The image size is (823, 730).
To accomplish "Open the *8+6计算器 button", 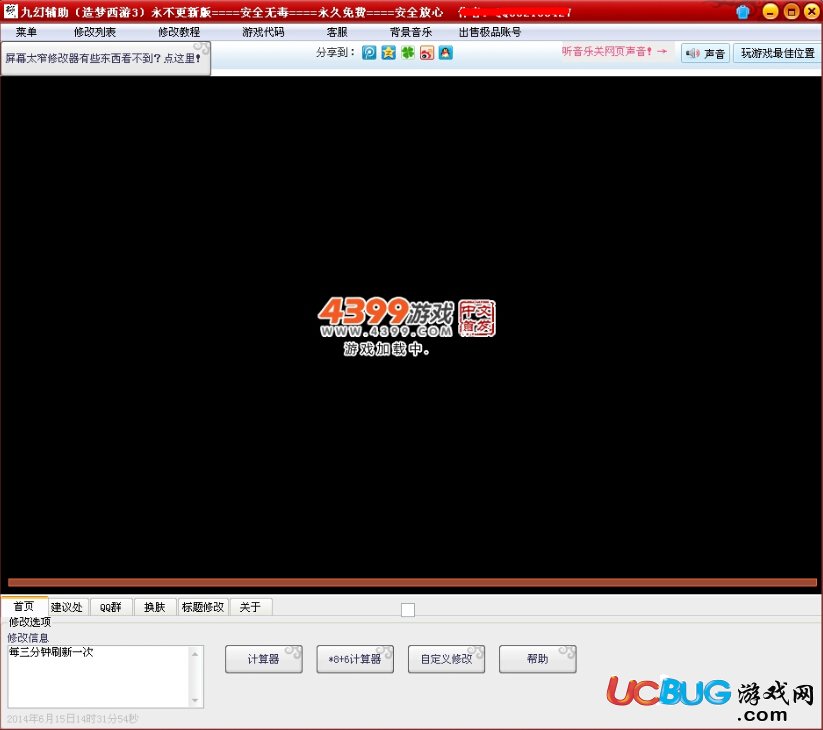I will point(355,659).
